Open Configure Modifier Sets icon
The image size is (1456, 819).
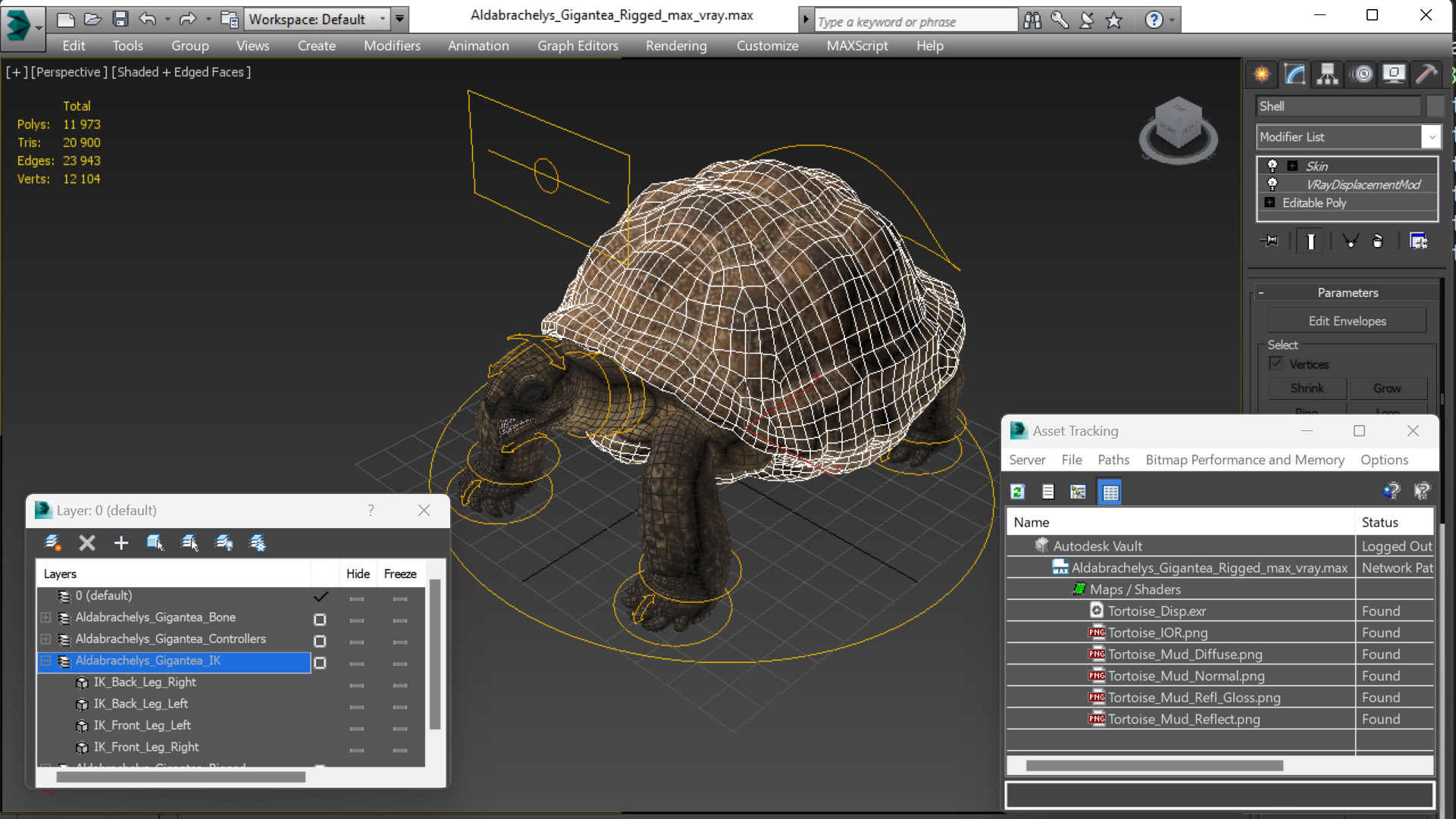[x=1418, y=241]
